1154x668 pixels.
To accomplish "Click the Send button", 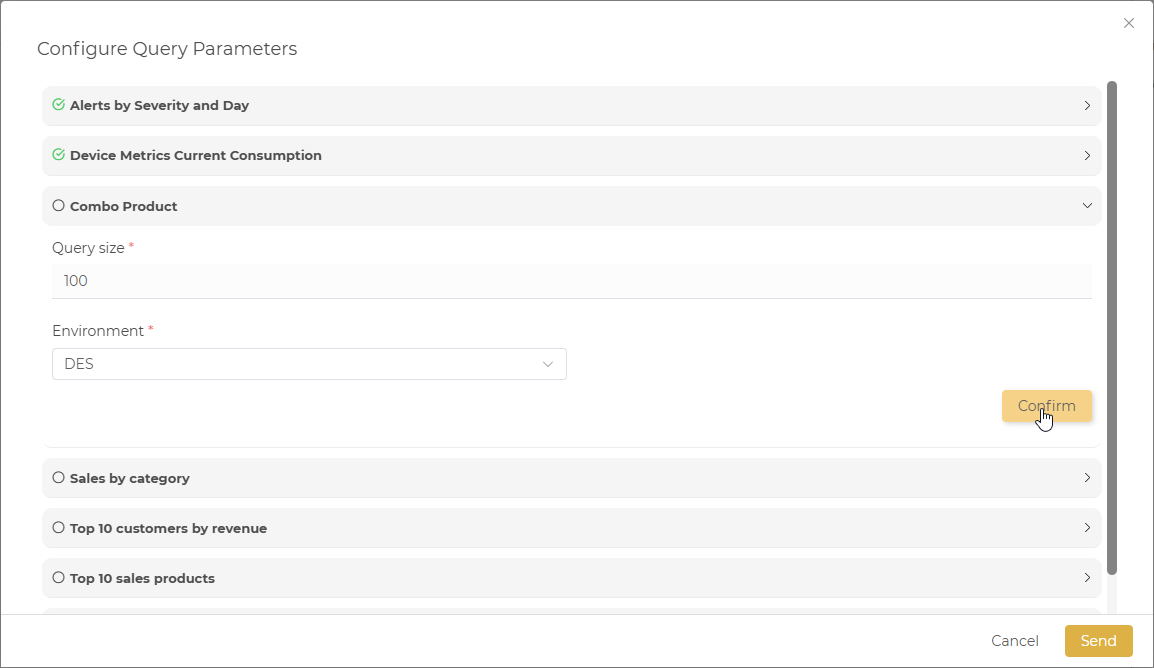I will 1098,641.
